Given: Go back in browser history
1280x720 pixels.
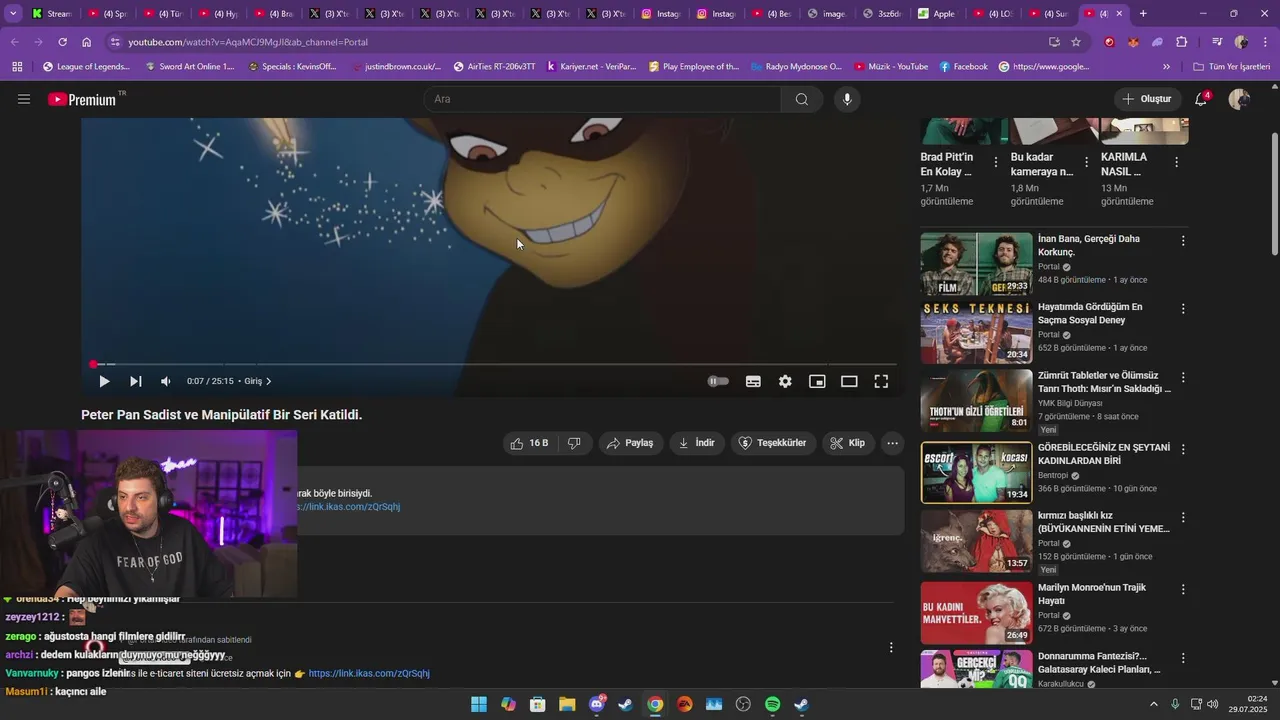Looking at the screenshot, I should tap(14, 42).
